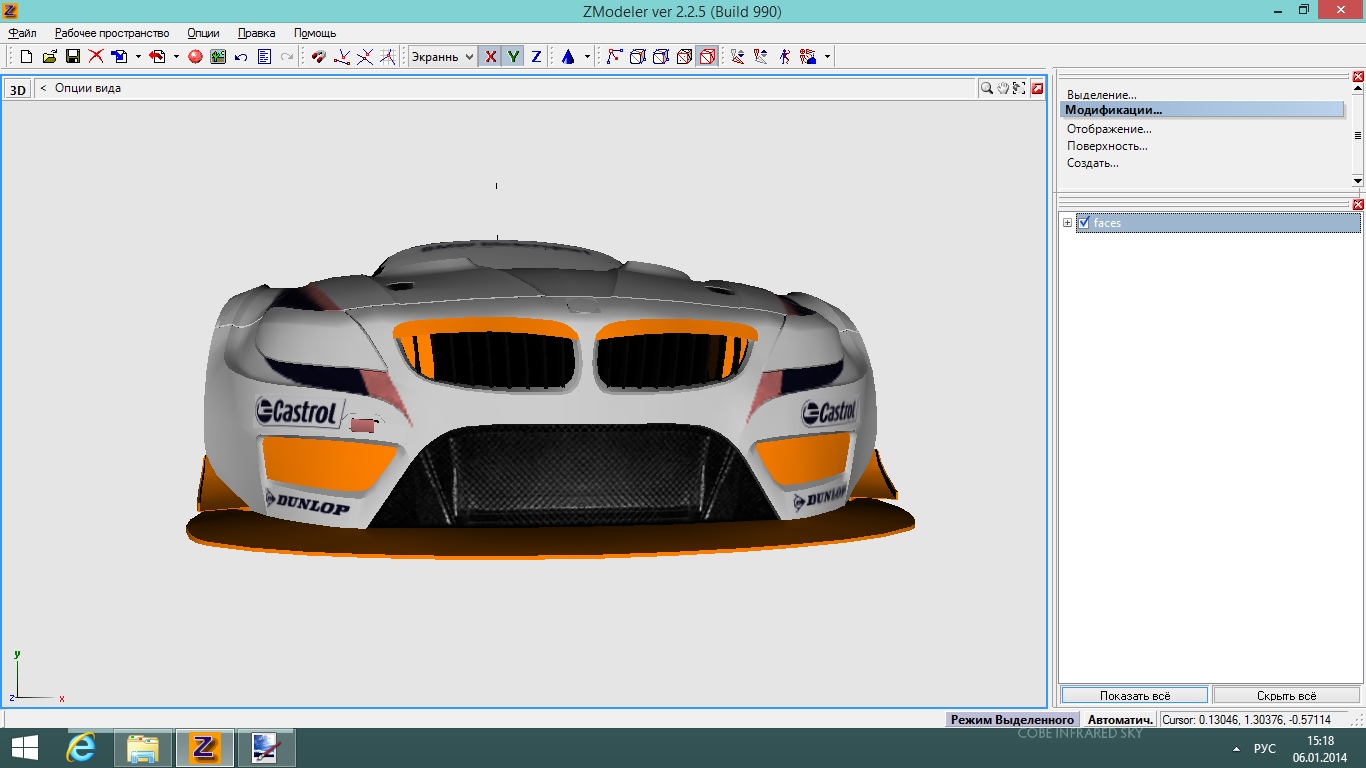Toggle the X axis lock
This screenshot has width=1366, height=768.
(x=490, y=57)
